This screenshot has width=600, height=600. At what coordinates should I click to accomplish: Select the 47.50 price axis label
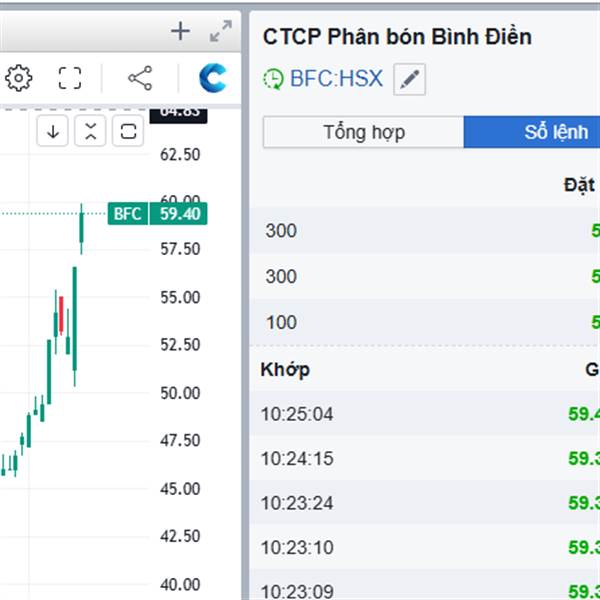coord(180,440)
